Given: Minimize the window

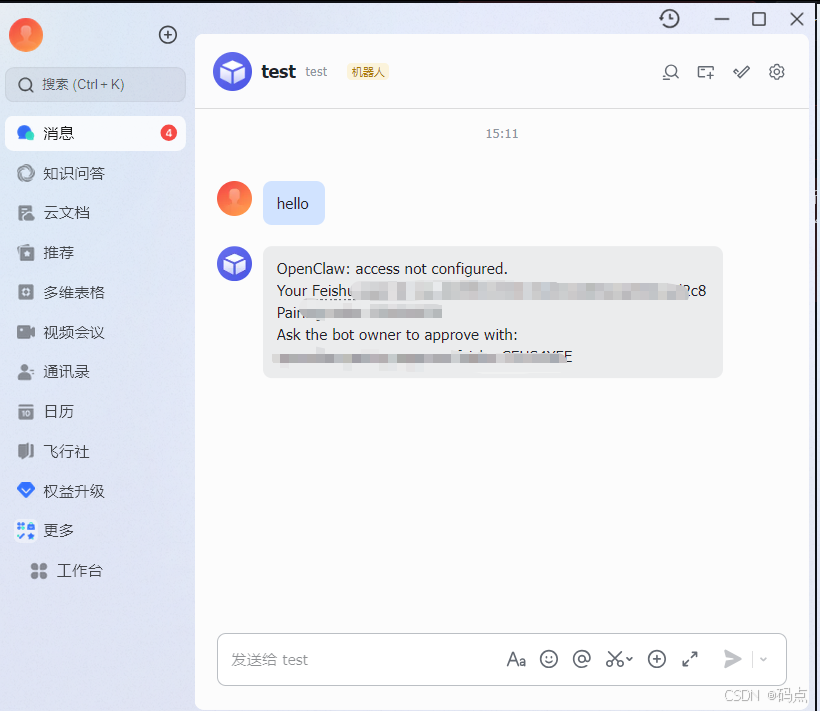Looking at the screenshot, I should pos(722,19).
